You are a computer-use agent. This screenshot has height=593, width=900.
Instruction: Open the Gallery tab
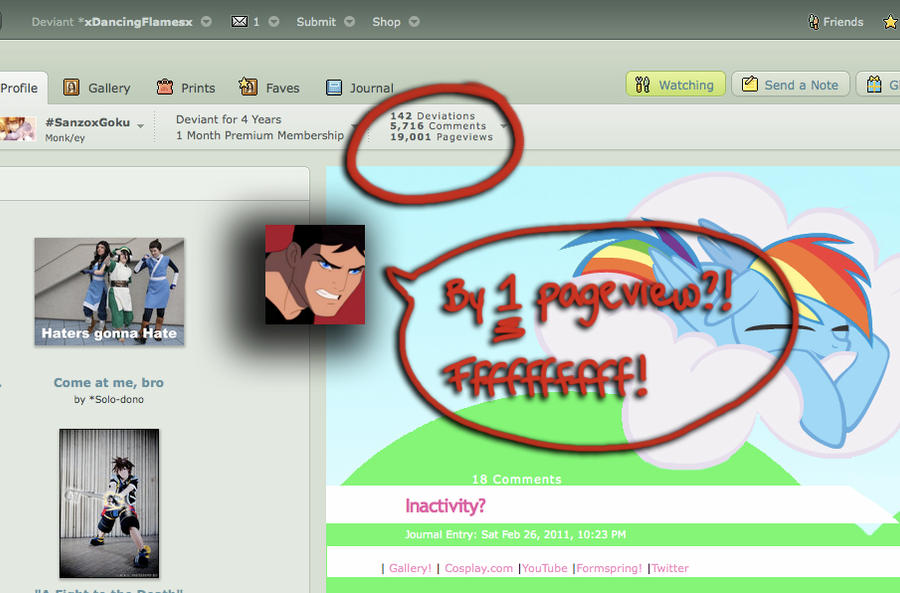point(96,88)
